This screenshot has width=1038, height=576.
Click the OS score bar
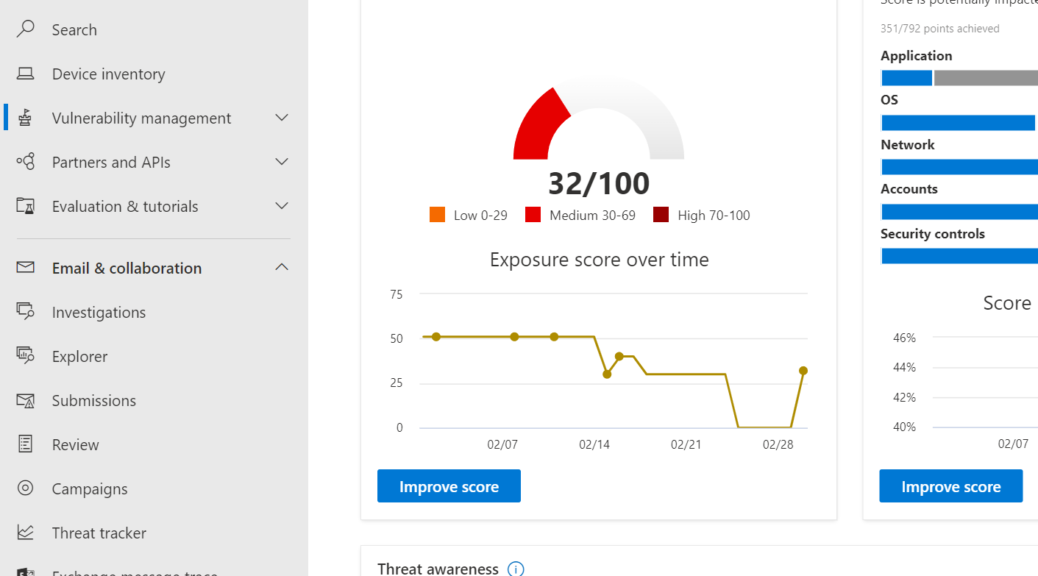[x=959, y=122]
